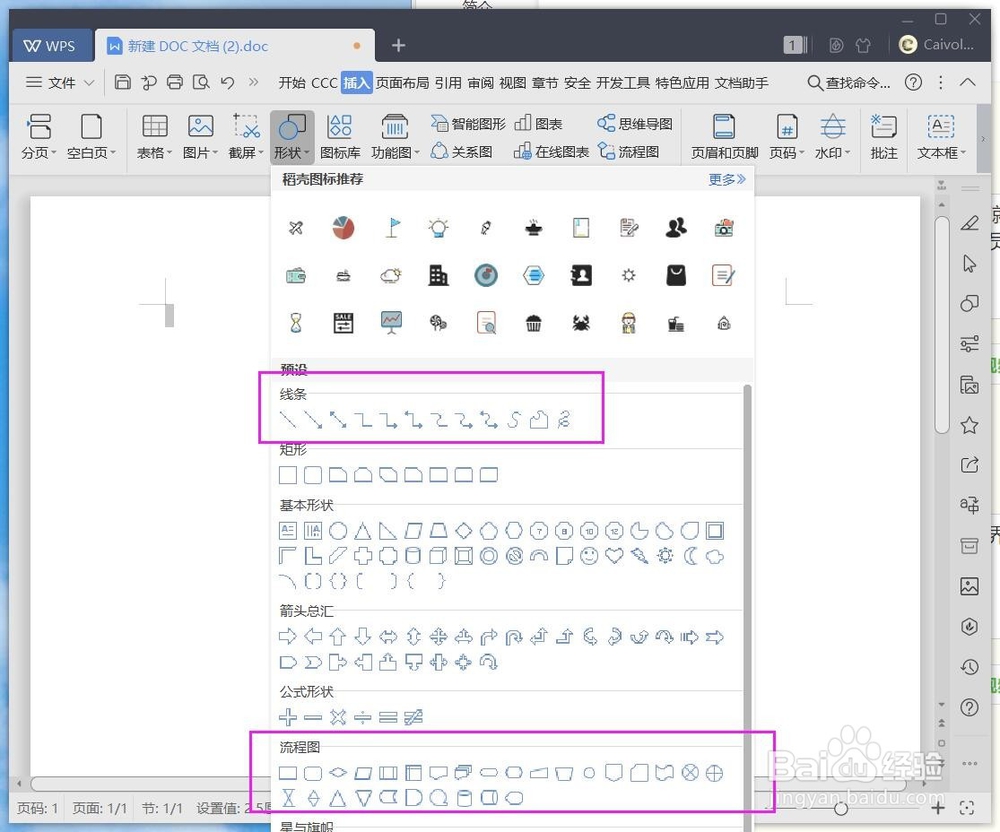Insert an 在线图表 online chart
This screenshot has height=832, width=1000.
pos(551,152)
